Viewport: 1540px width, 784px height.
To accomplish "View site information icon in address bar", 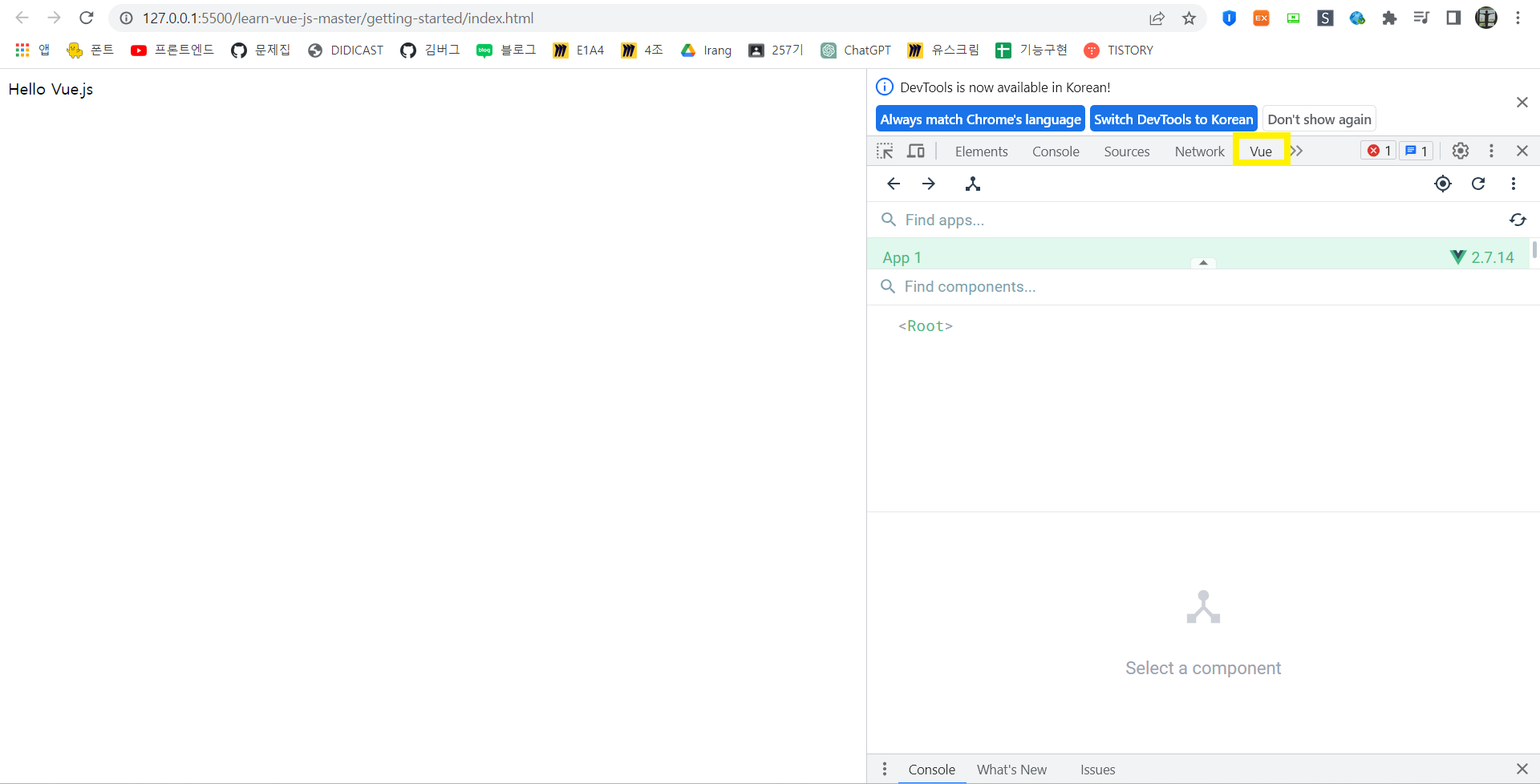I will (x=126, y=18).
